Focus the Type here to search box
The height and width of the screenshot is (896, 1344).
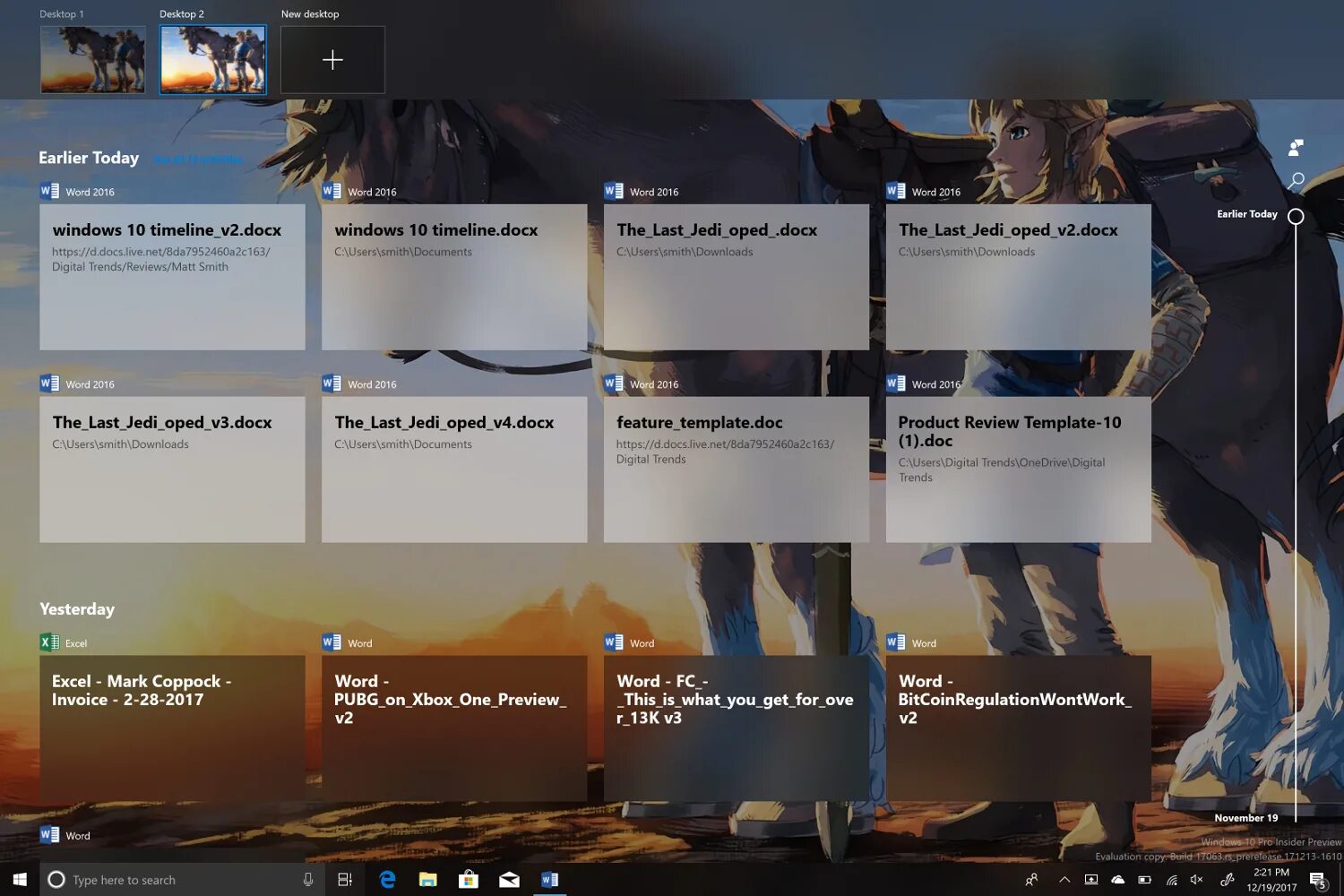click(x=183, y=880)
